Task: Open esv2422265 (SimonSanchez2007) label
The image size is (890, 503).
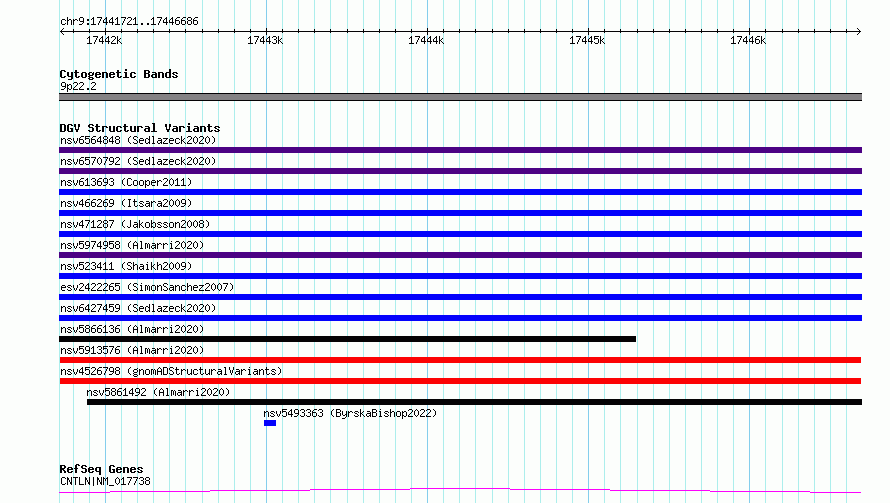Action: (147, 287)
